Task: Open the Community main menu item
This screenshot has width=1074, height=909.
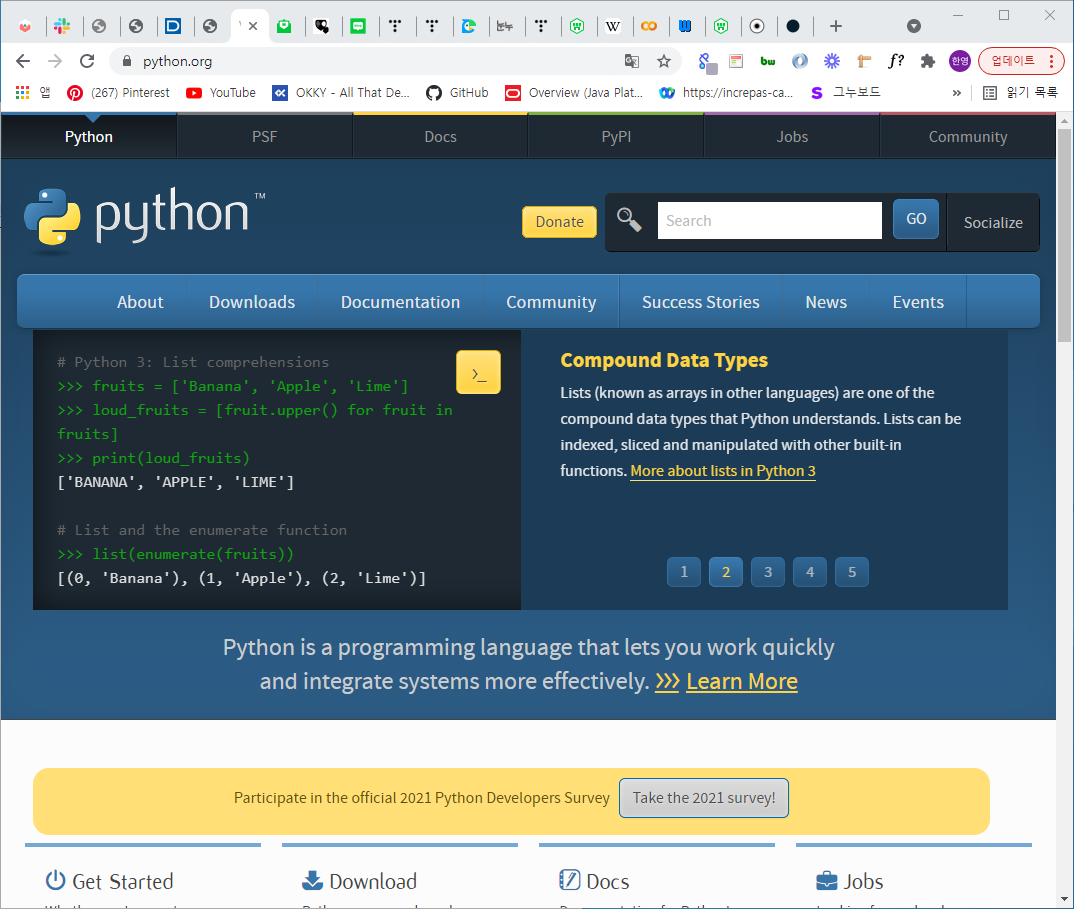Action: (x=551, y=302)
